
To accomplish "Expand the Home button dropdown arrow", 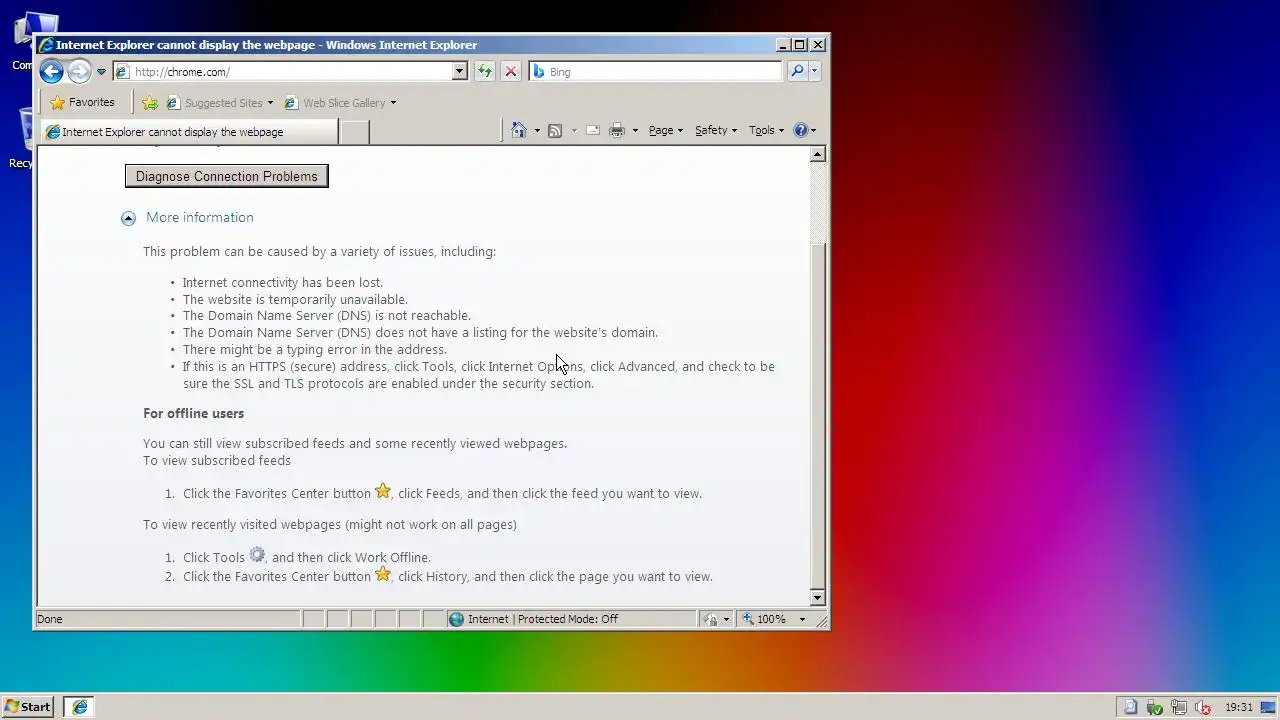I will [x=537, y=130].
